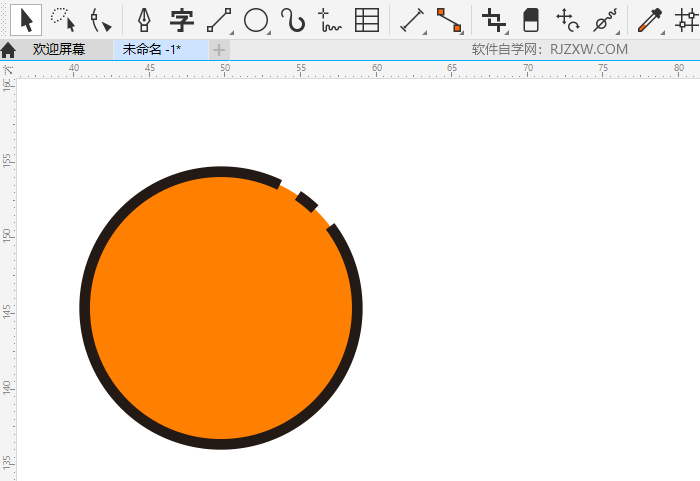This screenshot has height=481, width=700.
Task: Select the Spiral curve tool
Action: [x=293, y=20]
